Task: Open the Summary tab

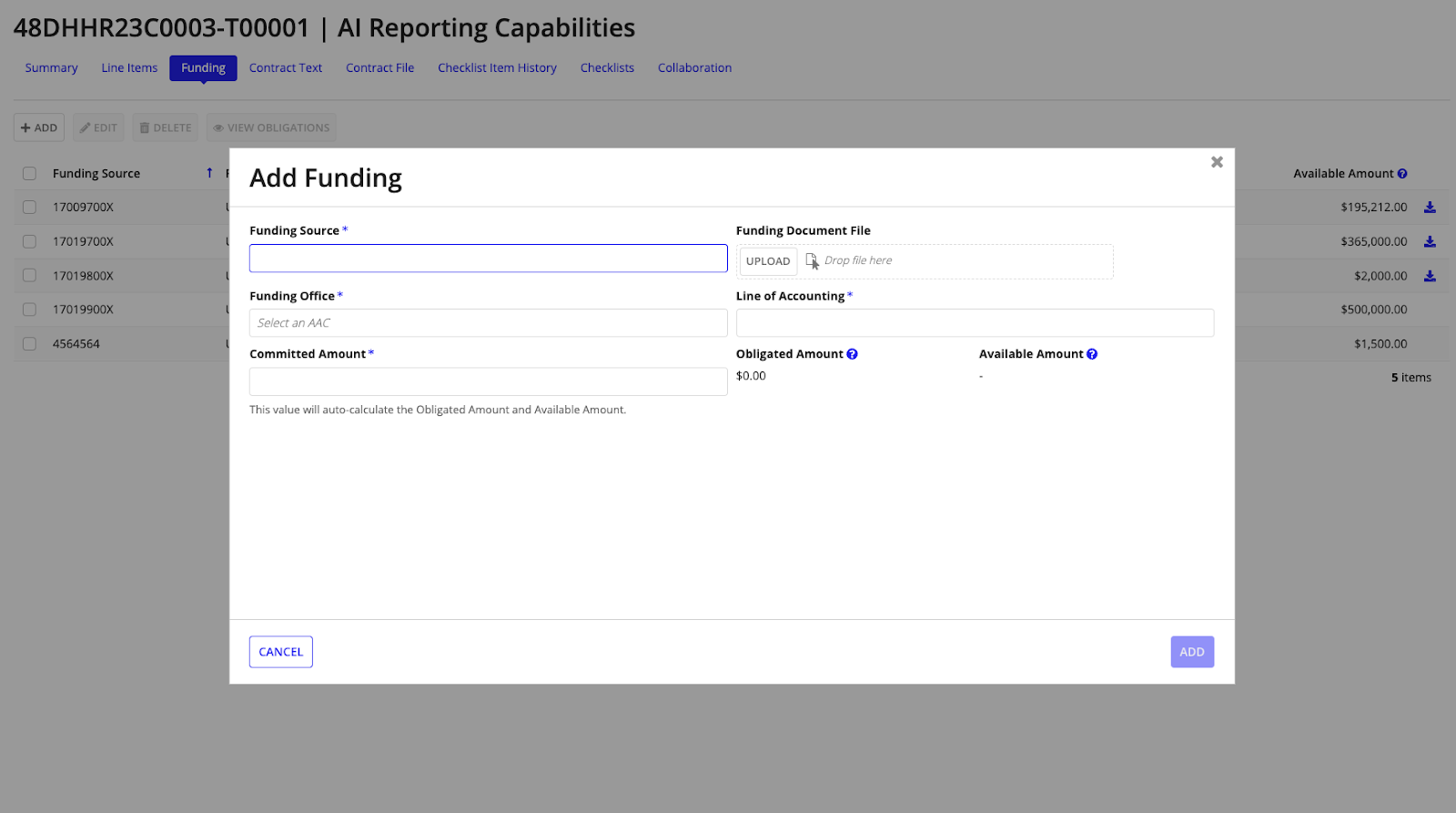Action: tap(51, 68)
